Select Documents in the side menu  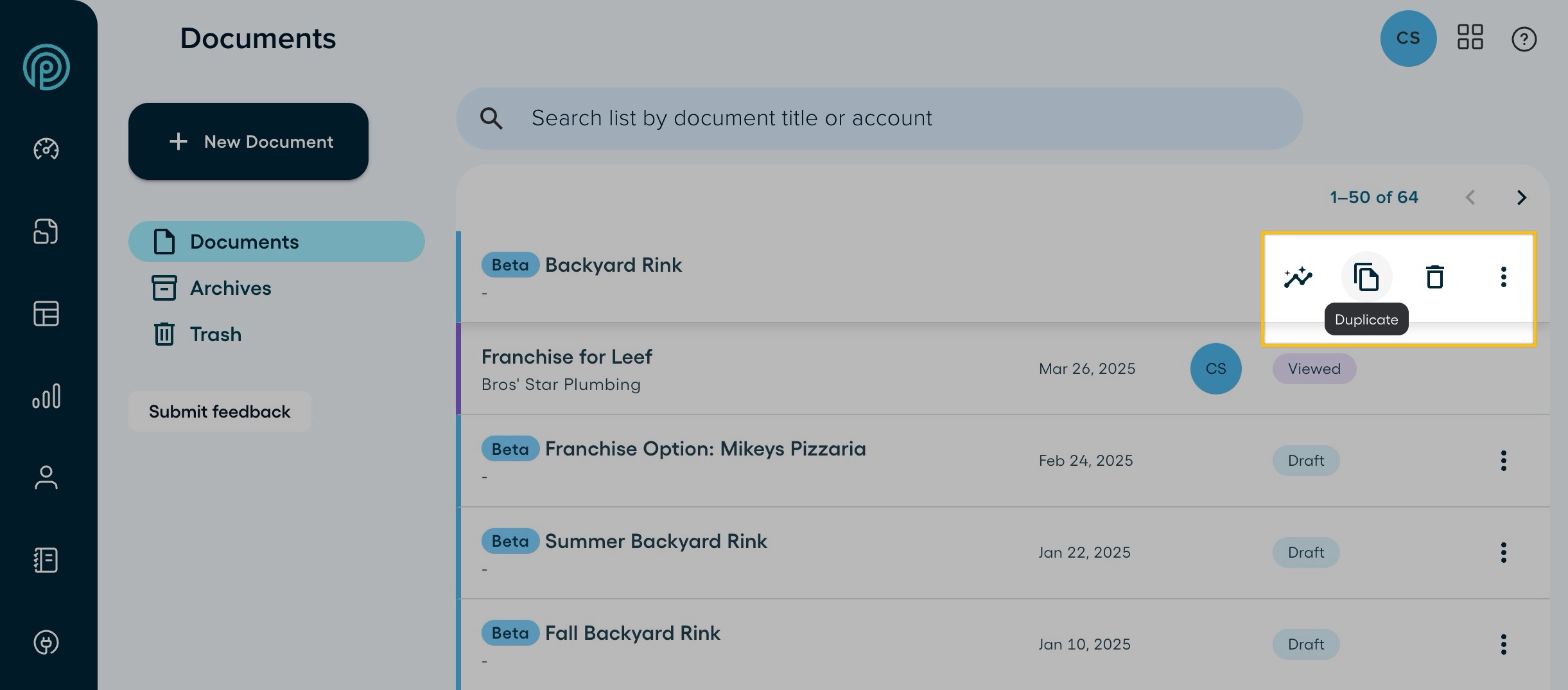click(277, 242)
